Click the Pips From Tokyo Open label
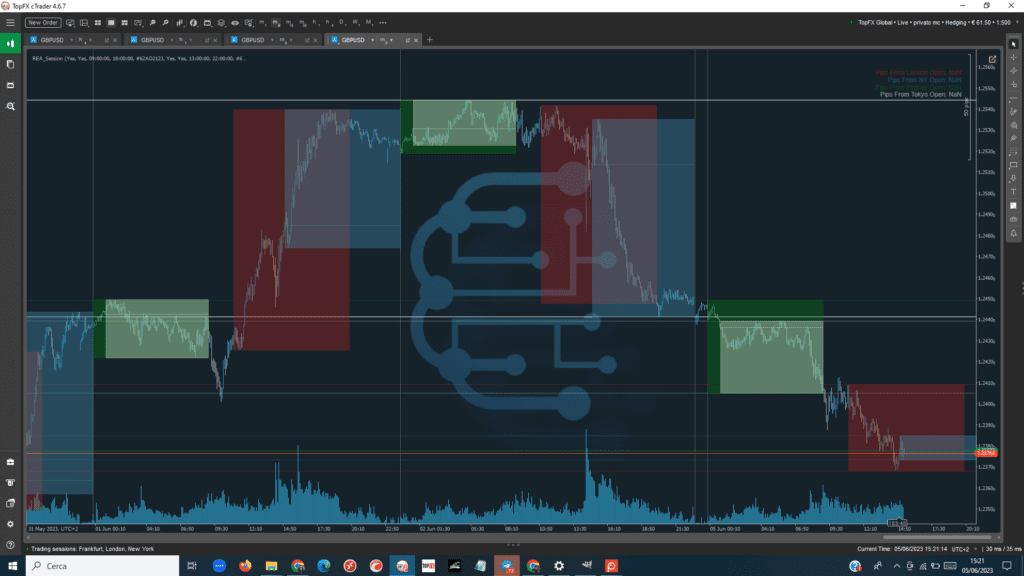 tap(921, 95)
